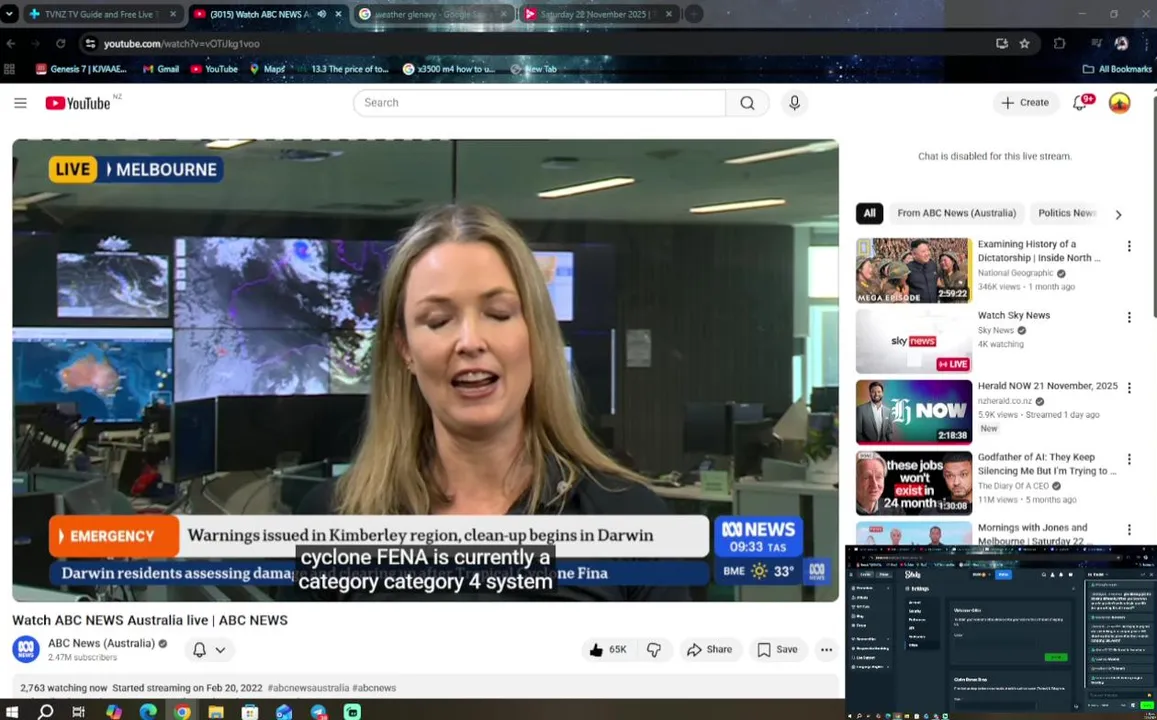Open the Maps bookmark
1157x720 pixels.
click(268, 69)
